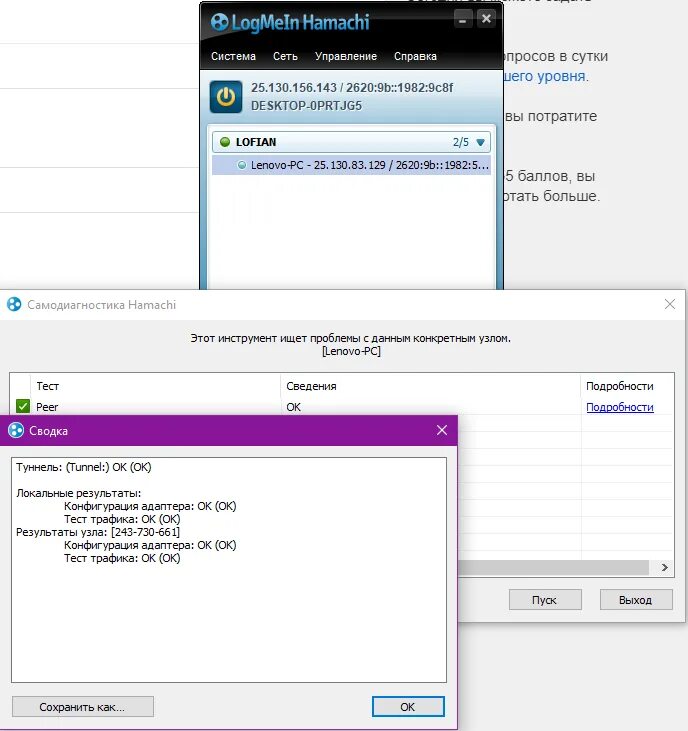Open the Управление menu
The height and width of the screenshot is (731, 688).
346,56
